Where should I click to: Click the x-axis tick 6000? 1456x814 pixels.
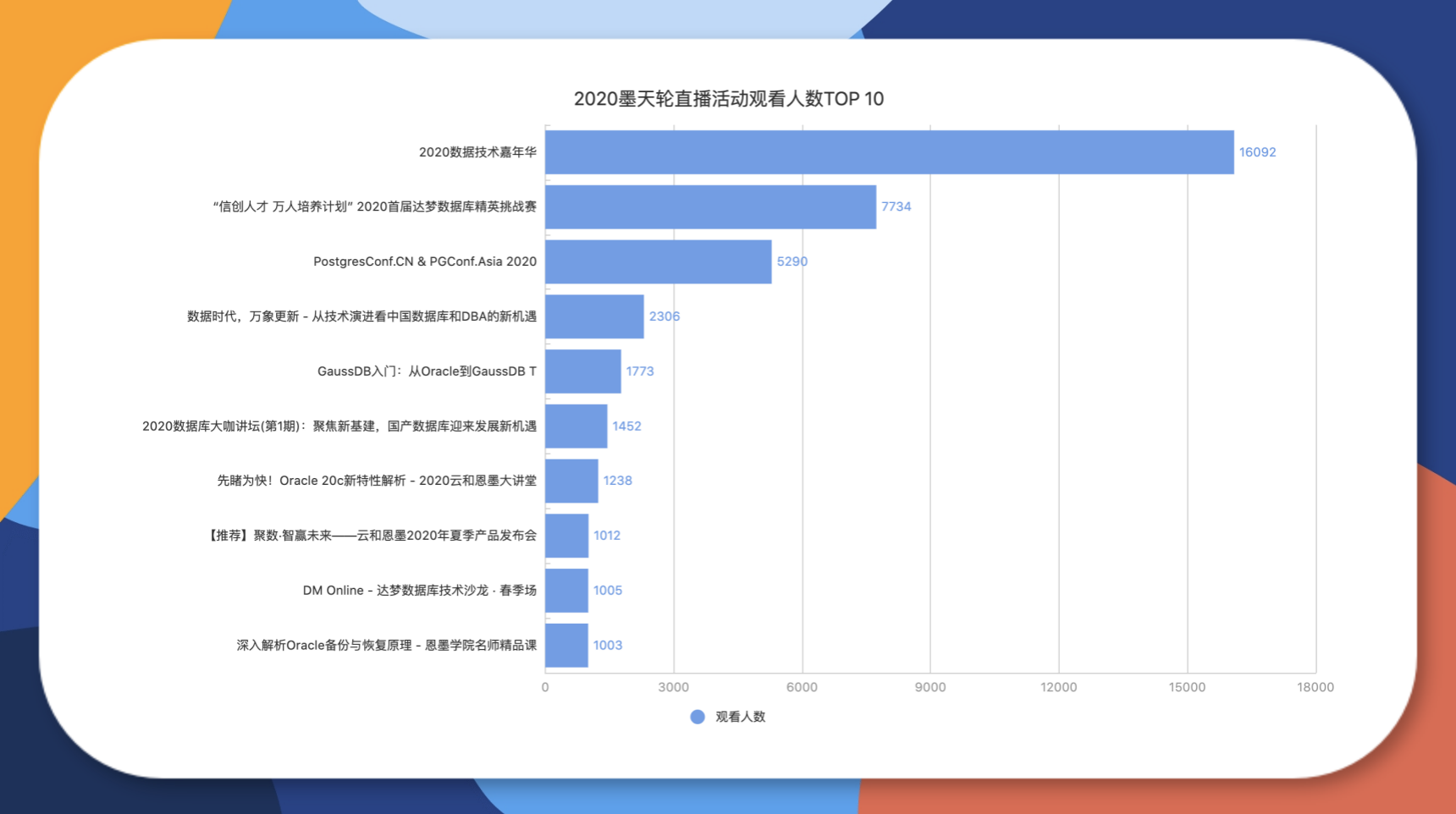pyautogui.click(x=802, y=687)
